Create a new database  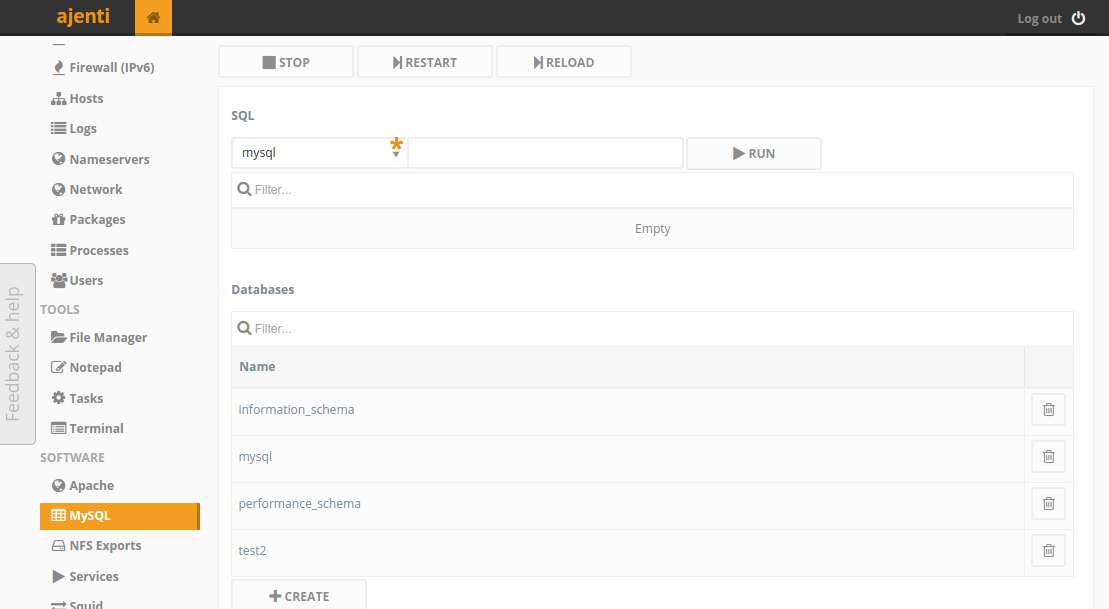[x=299, y=596]
